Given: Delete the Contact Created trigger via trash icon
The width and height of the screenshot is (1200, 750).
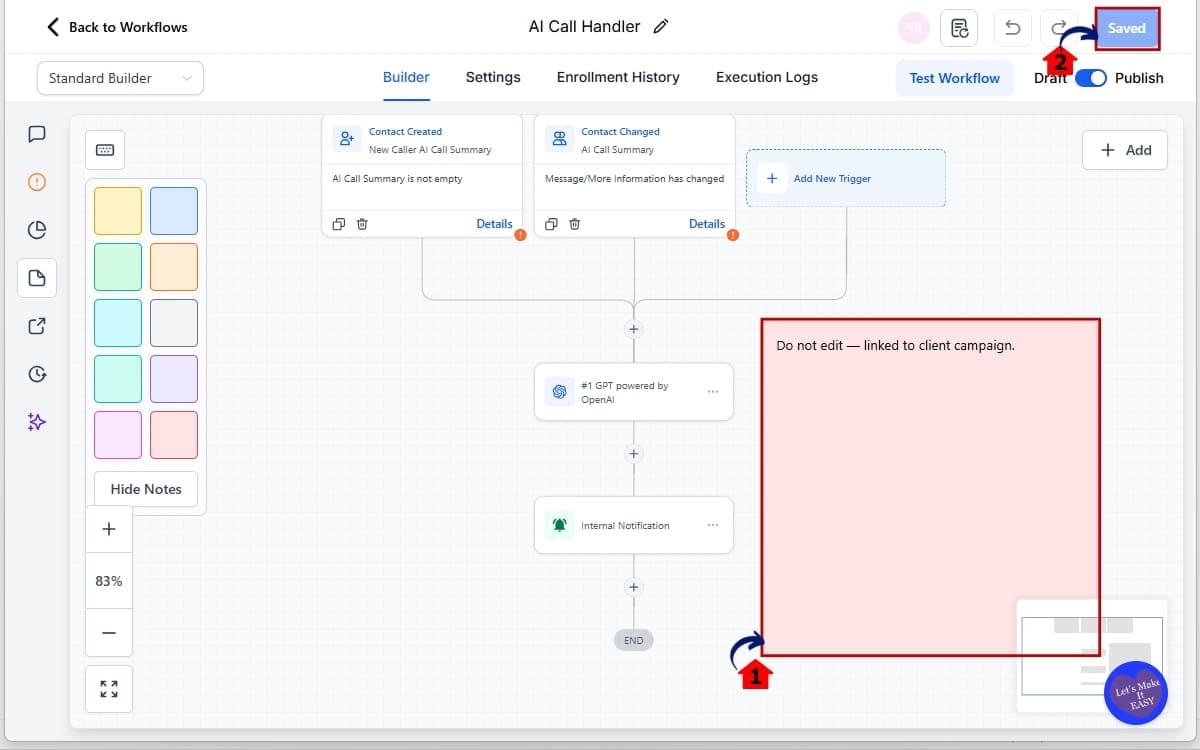Looking at the screenshot, I should pos(362,224).
